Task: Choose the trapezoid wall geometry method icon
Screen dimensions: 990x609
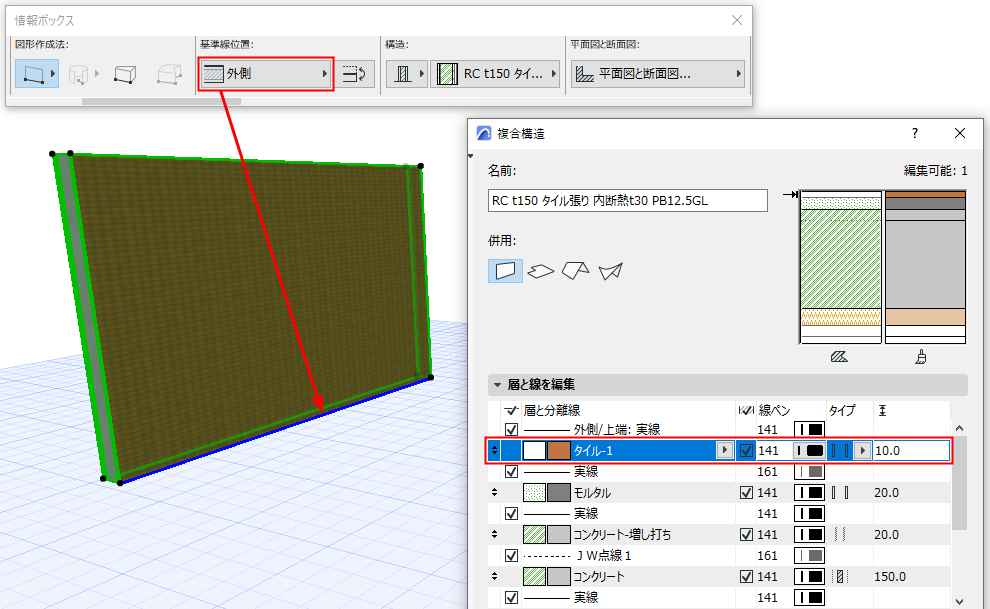Action: point(125,74)
